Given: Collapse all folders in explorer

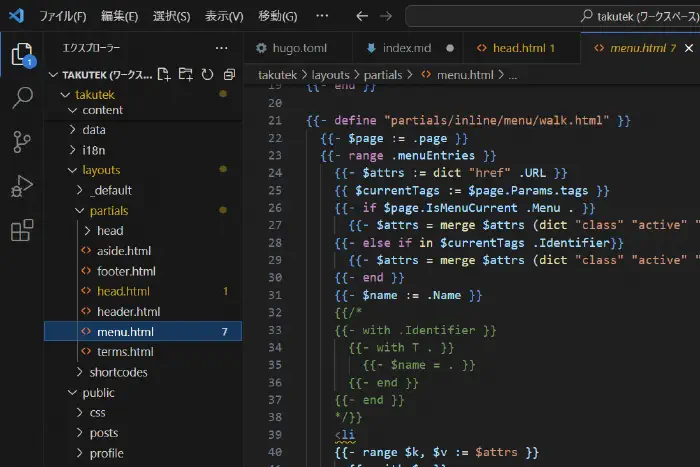Looking at the screenshot, I should [229, 74].
